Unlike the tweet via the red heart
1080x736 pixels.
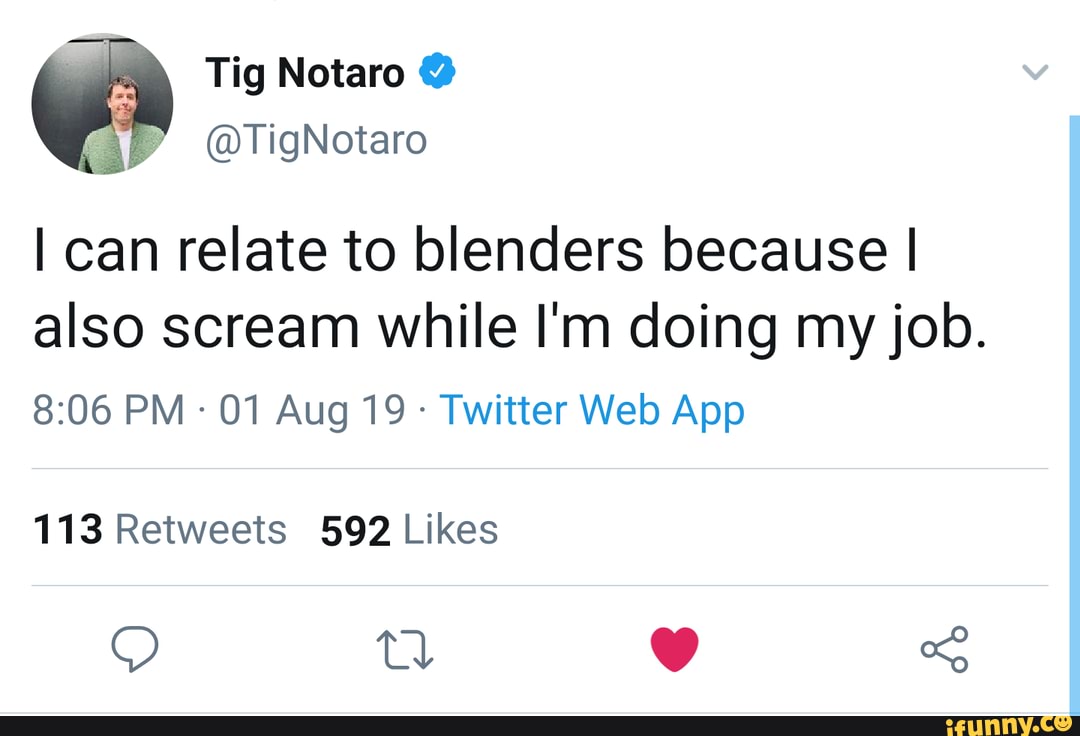[x=674, y=650]
